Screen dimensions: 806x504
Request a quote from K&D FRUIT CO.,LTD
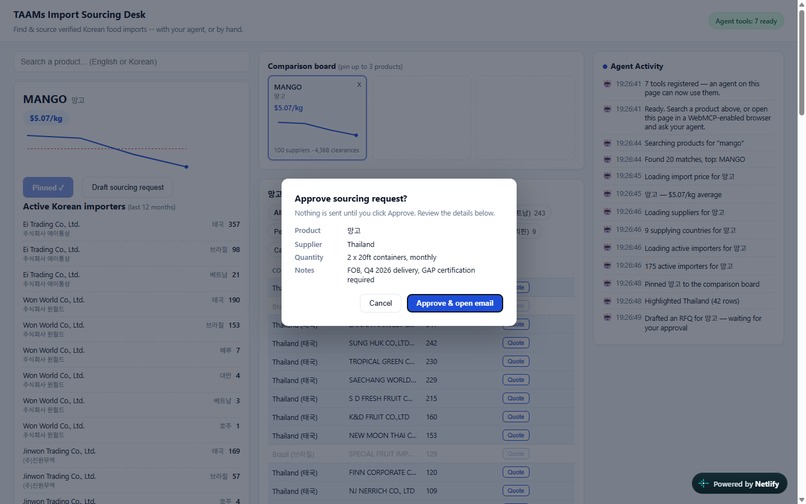pyautogui.click(x=516, y=417)
